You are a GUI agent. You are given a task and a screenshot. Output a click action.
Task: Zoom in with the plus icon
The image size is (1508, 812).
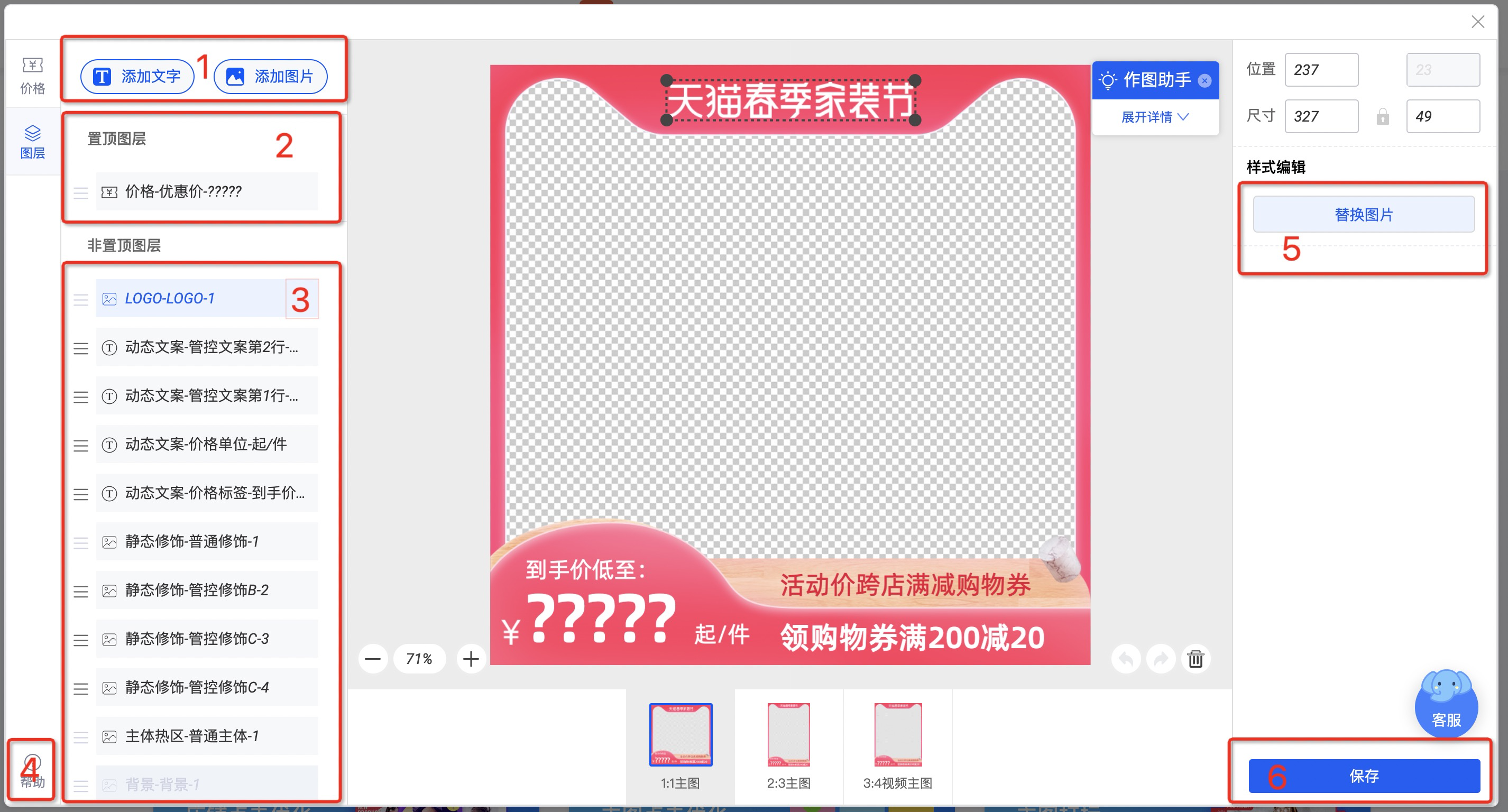pos(471,659)
